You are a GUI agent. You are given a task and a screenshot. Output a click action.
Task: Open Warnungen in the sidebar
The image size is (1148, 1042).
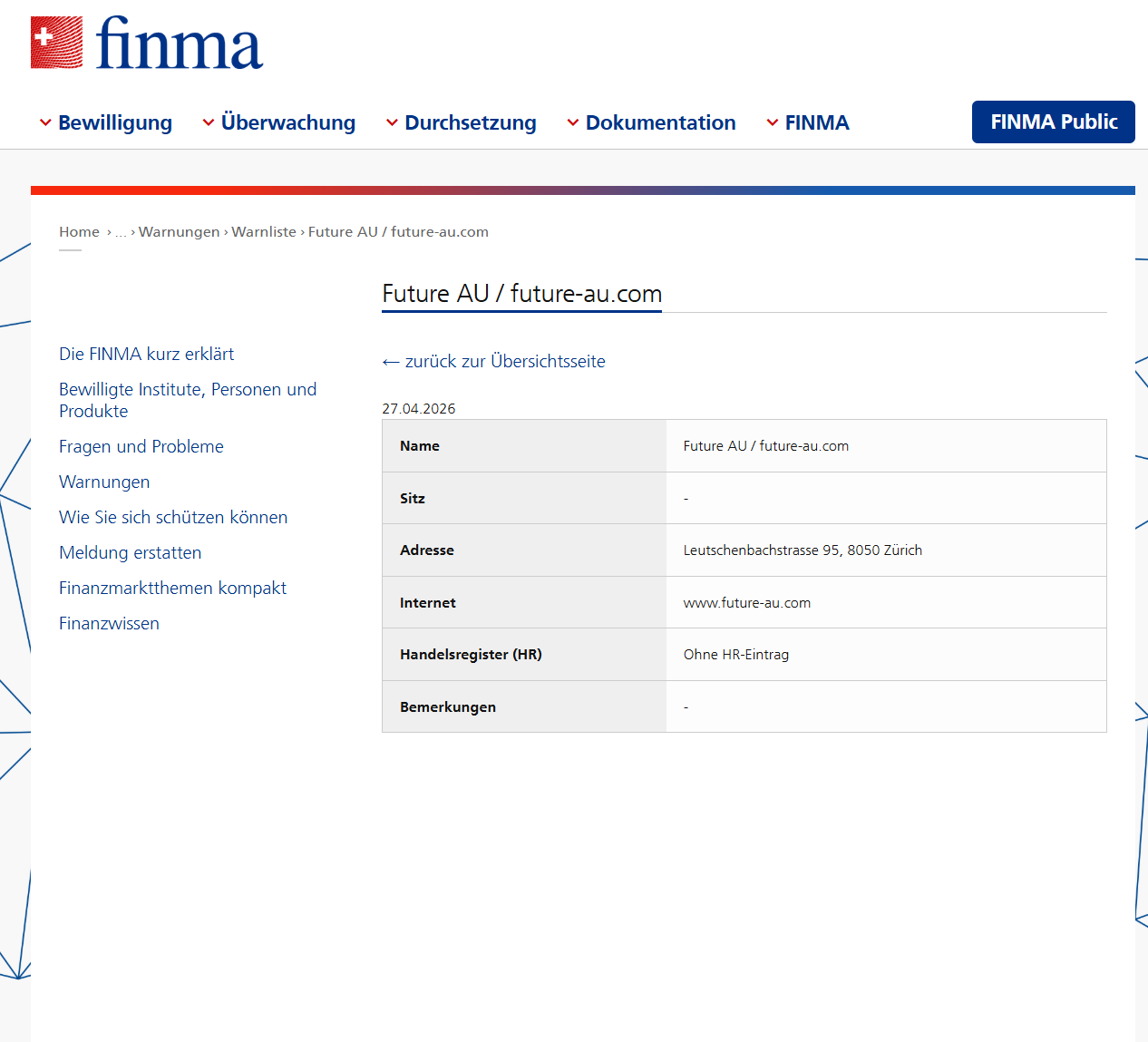104,482
